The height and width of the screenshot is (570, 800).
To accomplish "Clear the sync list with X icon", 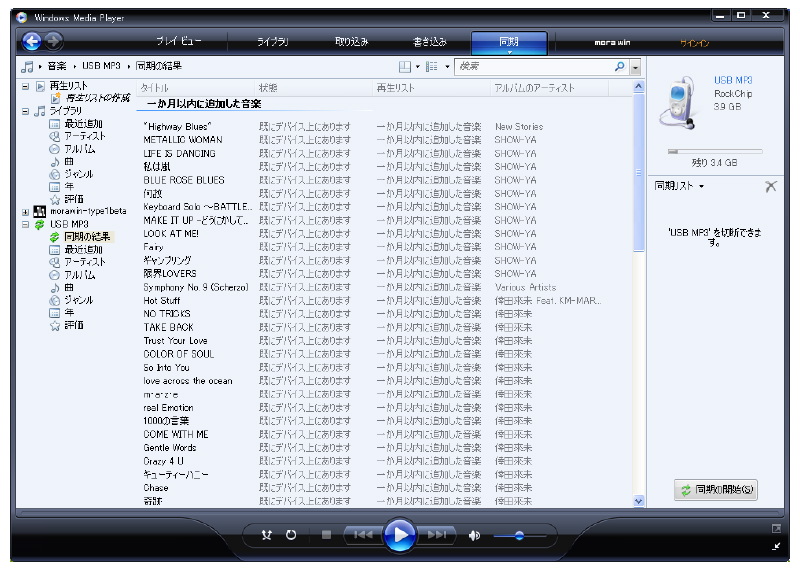I will tap(770, 186).
